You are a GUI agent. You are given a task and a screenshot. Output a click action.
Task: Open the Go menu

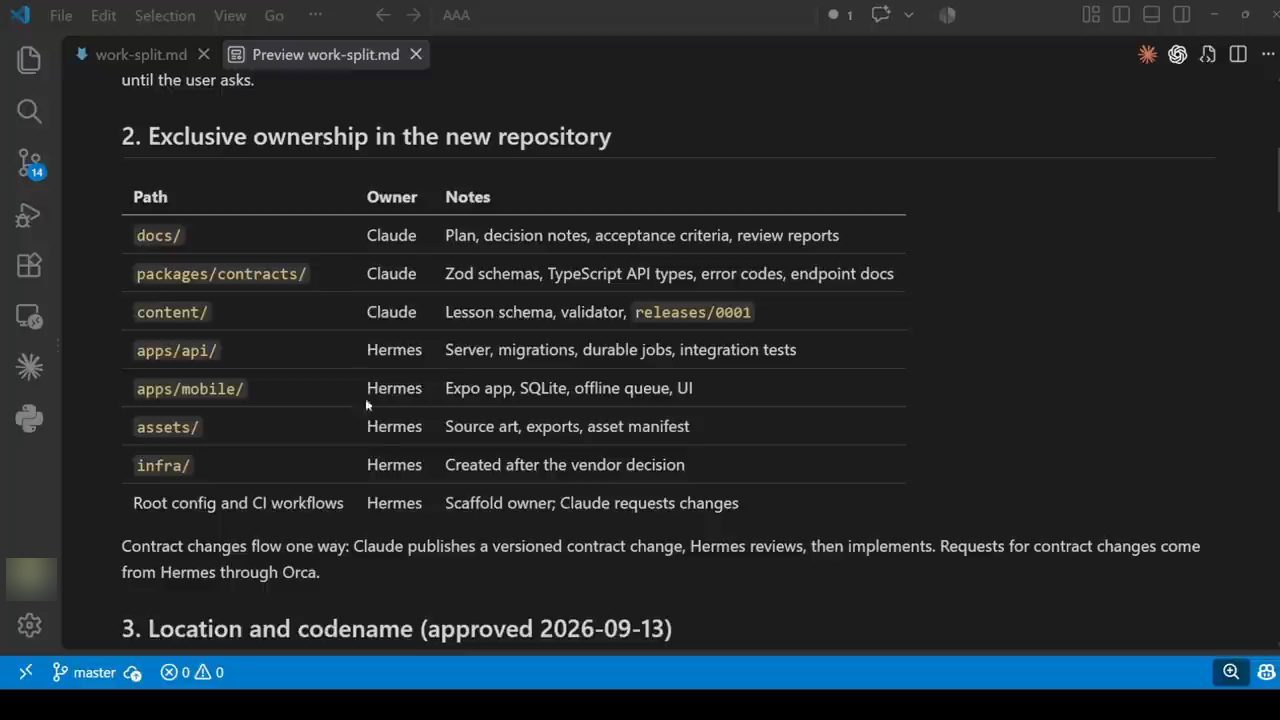point(274,15)
